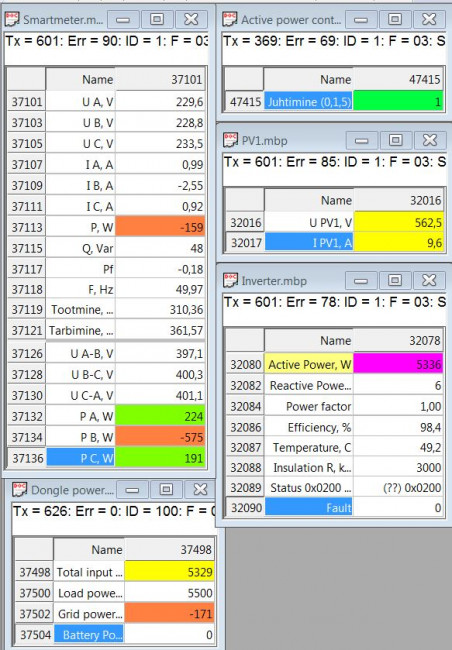
Task: Click the Inverter.mbp window document icon
Action: (x=230, y=281)
